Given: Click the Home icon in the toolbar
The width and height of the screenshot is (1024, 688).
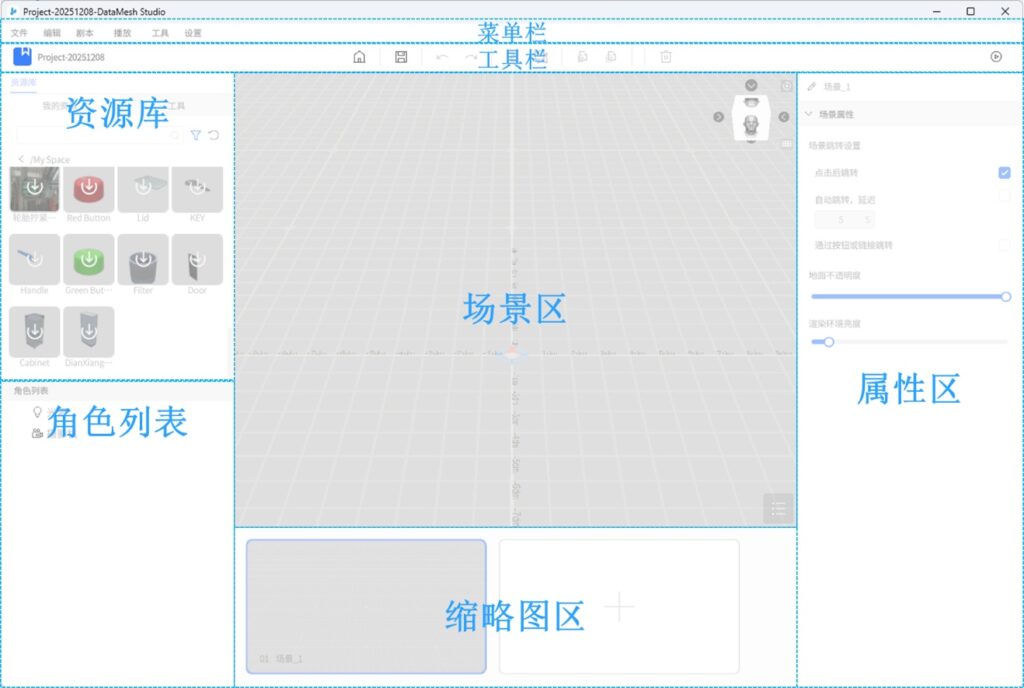Looking at the screenshot, I should [x=359, y=57].
